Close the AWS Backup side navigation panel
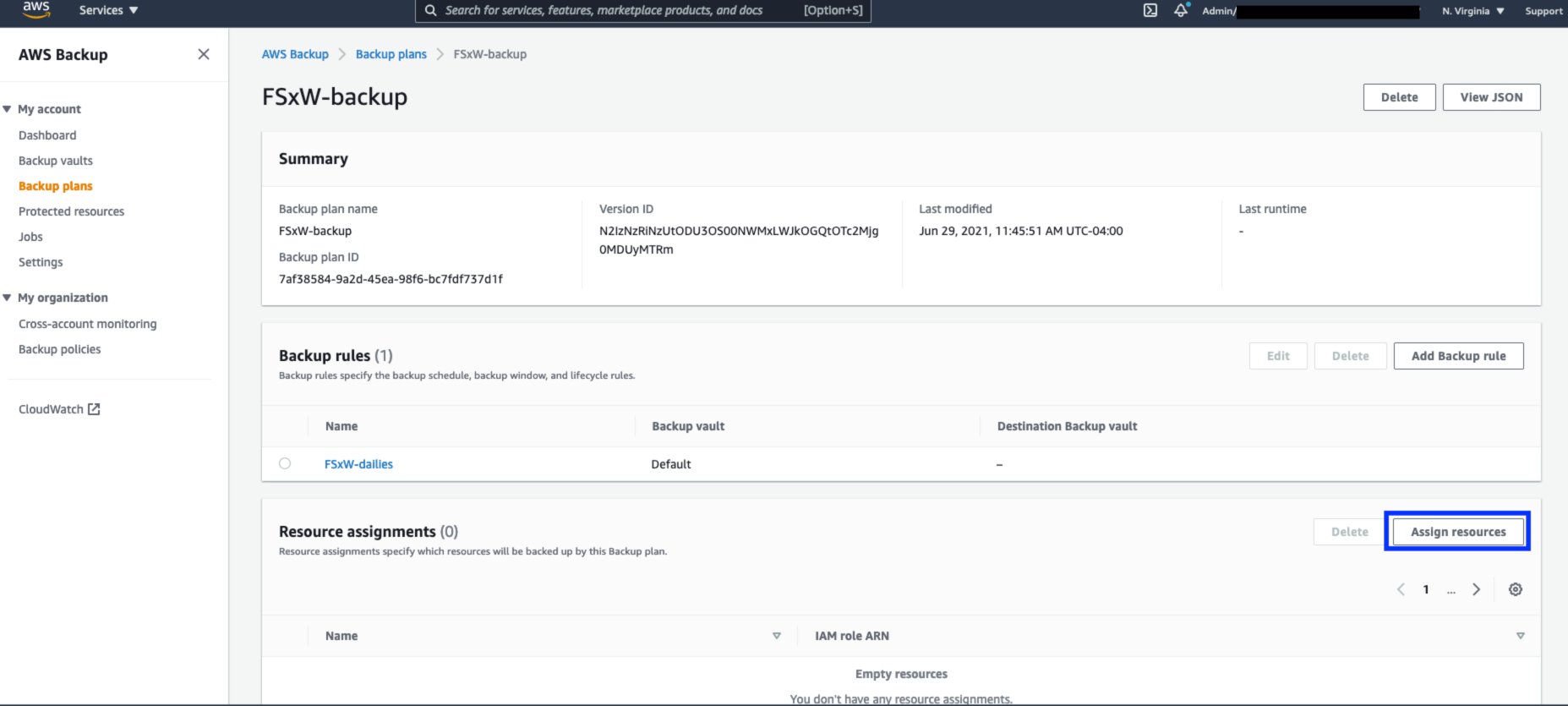1568x706 pixels. pyautogui.click(x=204, y=54)
